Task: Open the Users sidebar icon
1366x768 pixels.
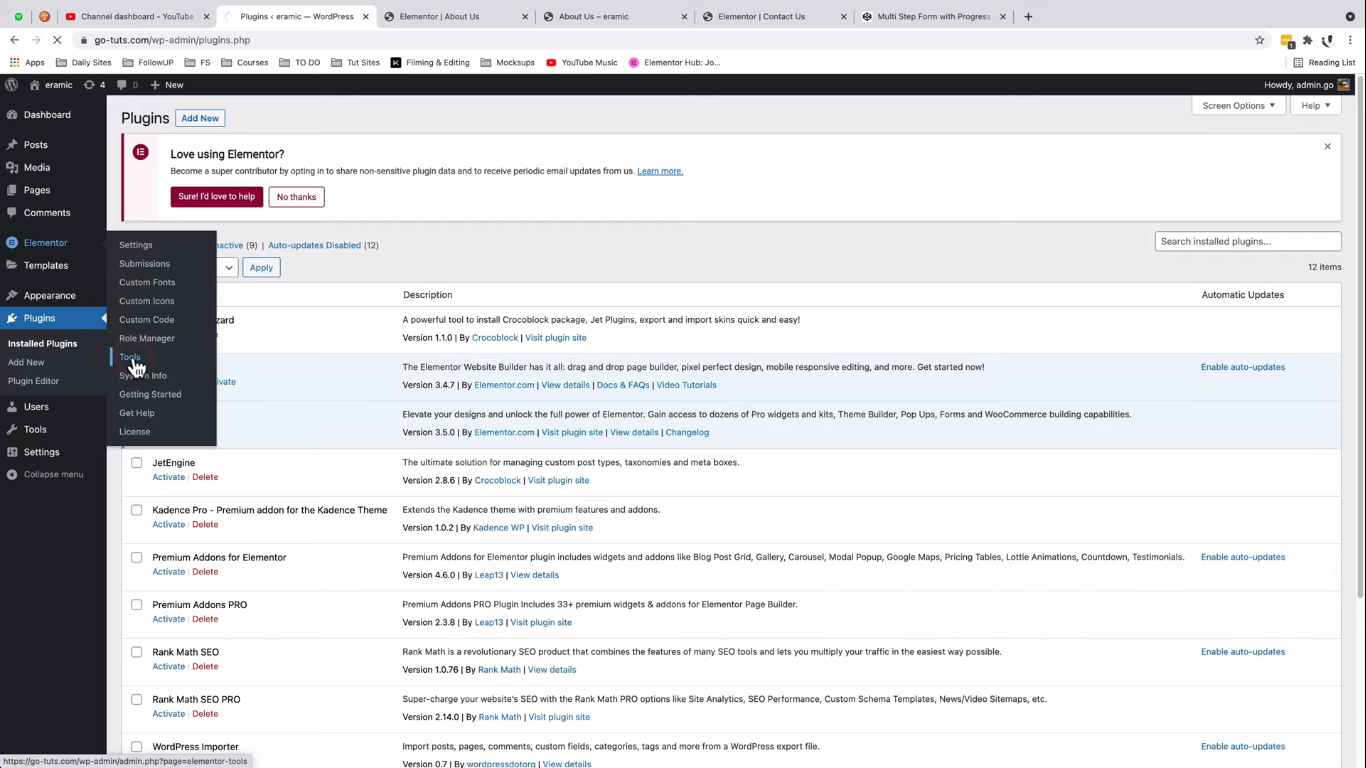Action: 12,407
